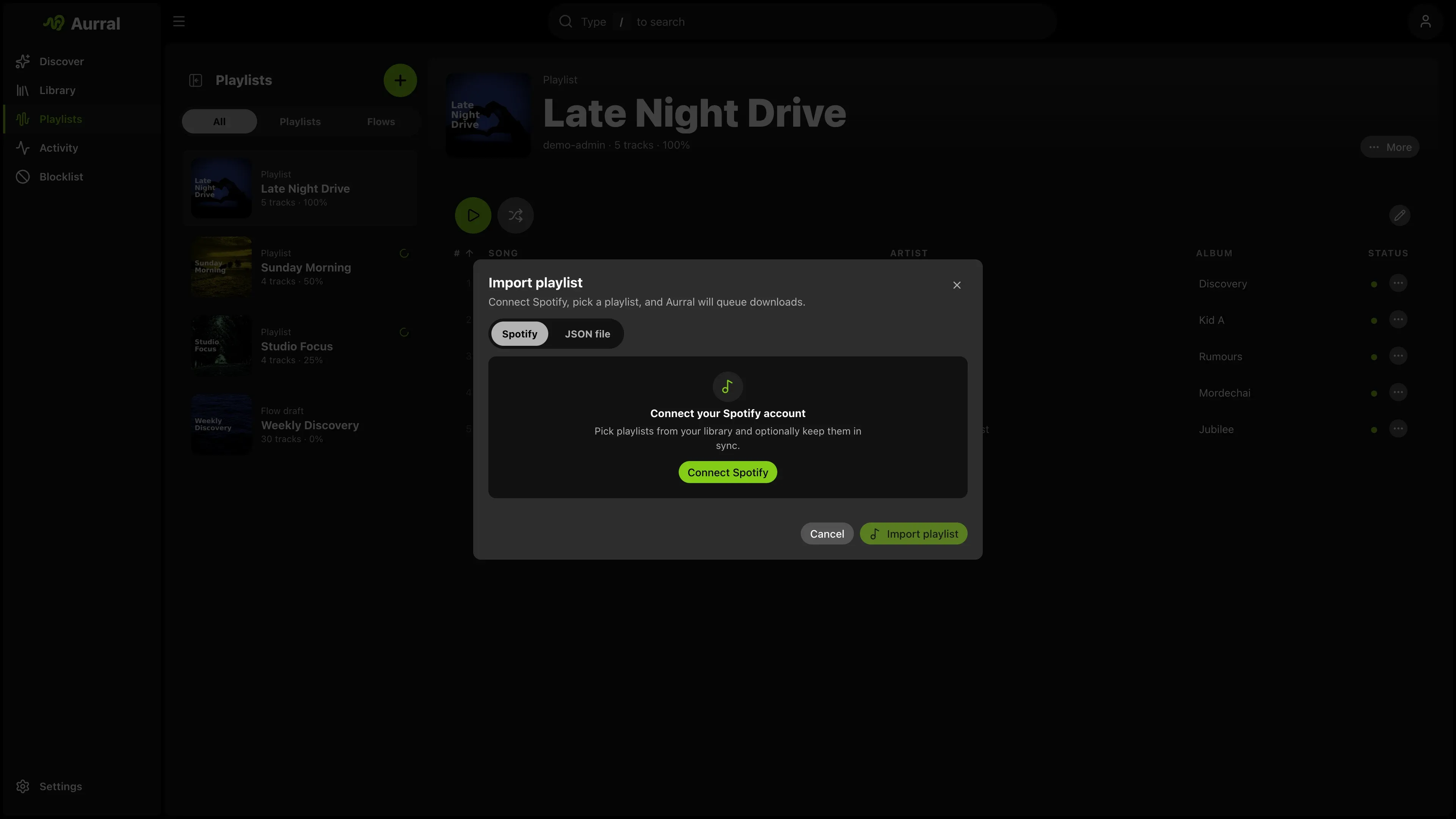1456x819 pixels.
Task: Click the STATUS column header
Action: 1388,253
